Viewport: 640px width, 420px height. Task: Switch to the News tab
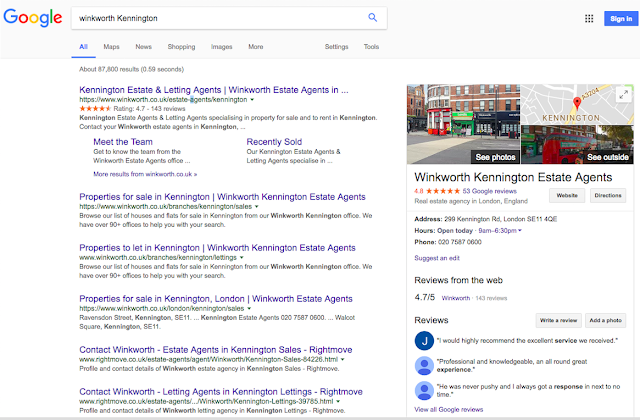coord(143,47)
